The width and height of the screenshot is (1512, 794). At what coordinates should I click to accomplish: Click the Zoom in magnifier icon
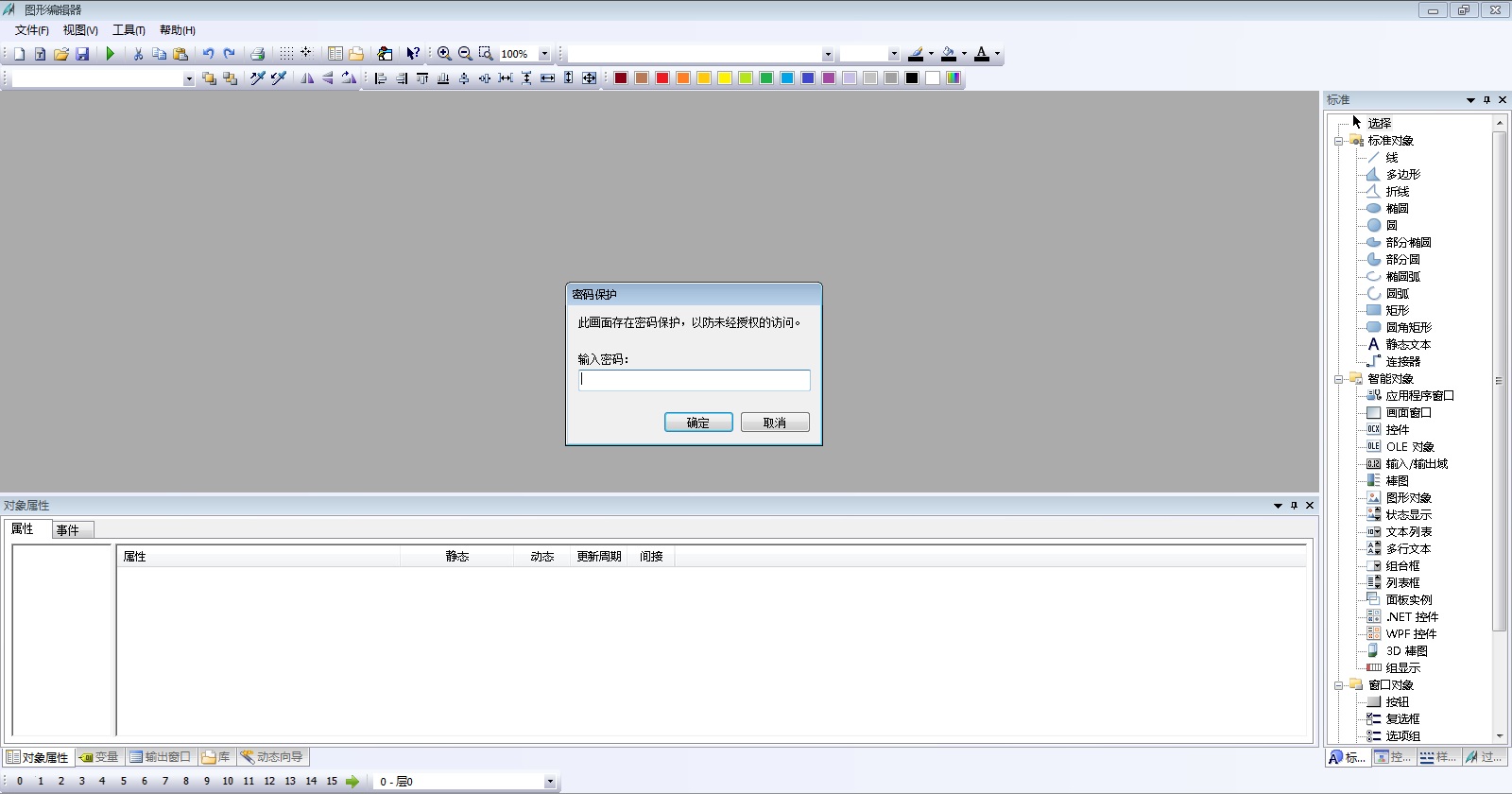click(444, 54)
